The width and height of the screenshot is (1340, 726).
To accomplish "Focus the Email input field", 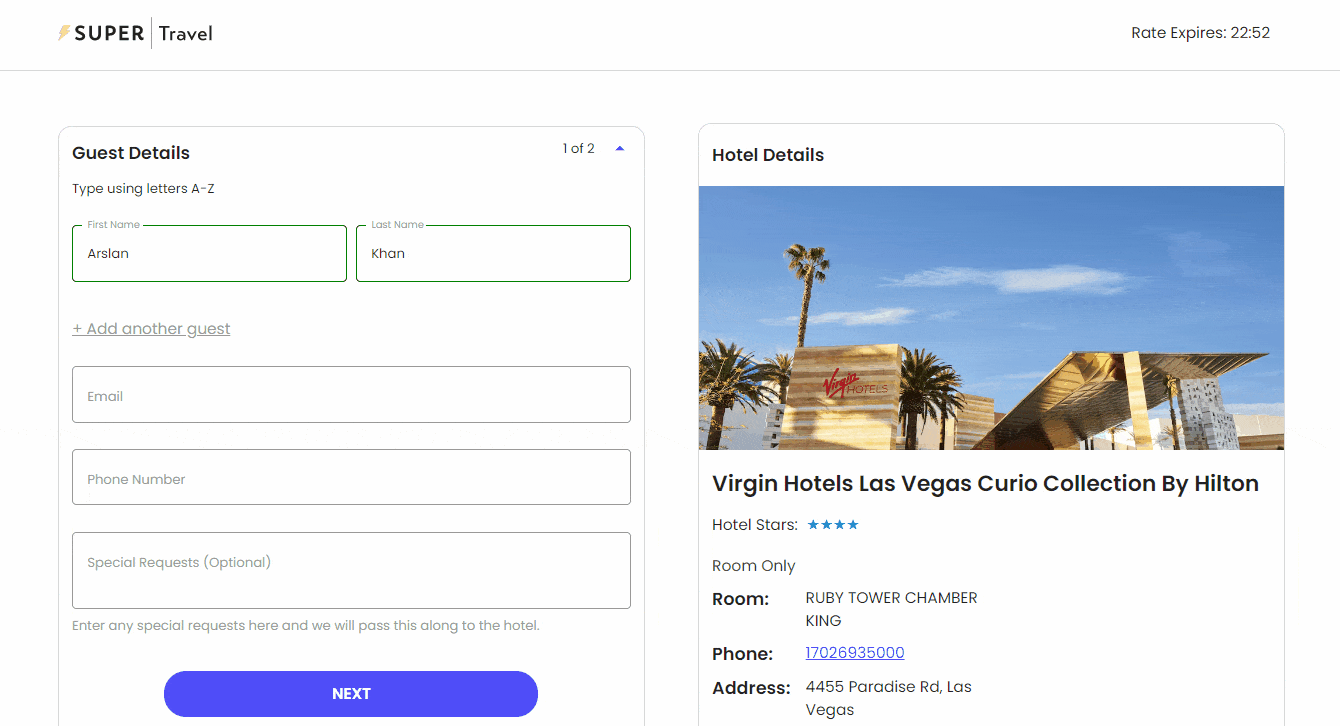I will tap(351, 395).
